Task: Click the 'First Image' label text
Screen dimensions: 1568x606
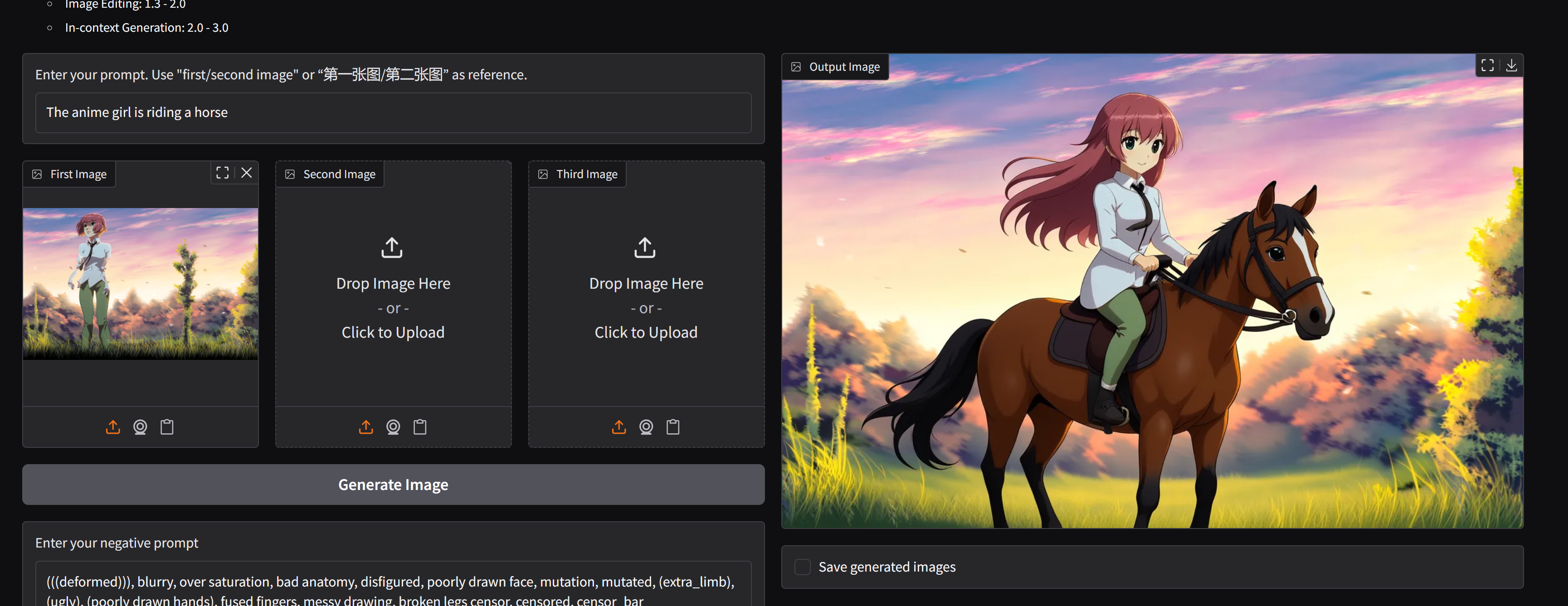Action: click(x=78, y=175)
